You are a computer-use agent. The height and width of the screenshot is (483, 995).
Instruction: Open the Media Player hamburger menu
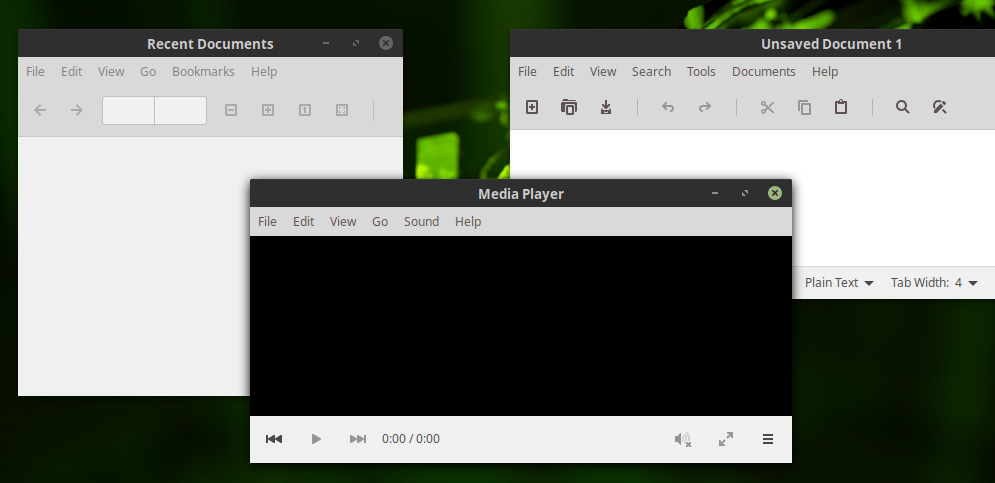click(768, 439)
